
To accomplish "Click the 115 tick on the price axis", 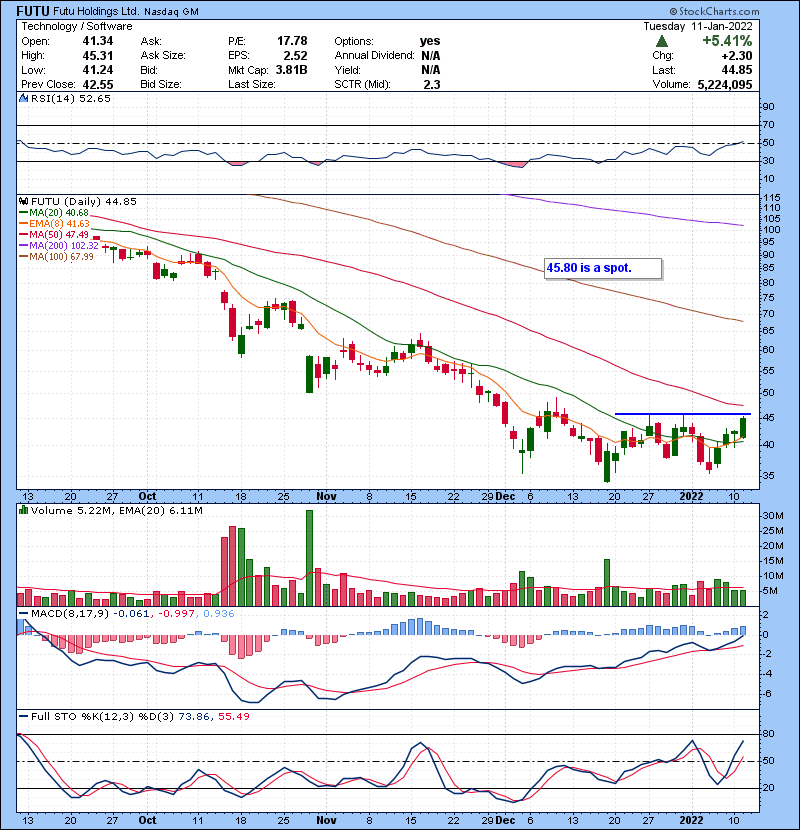I will [x=771, y=198].
